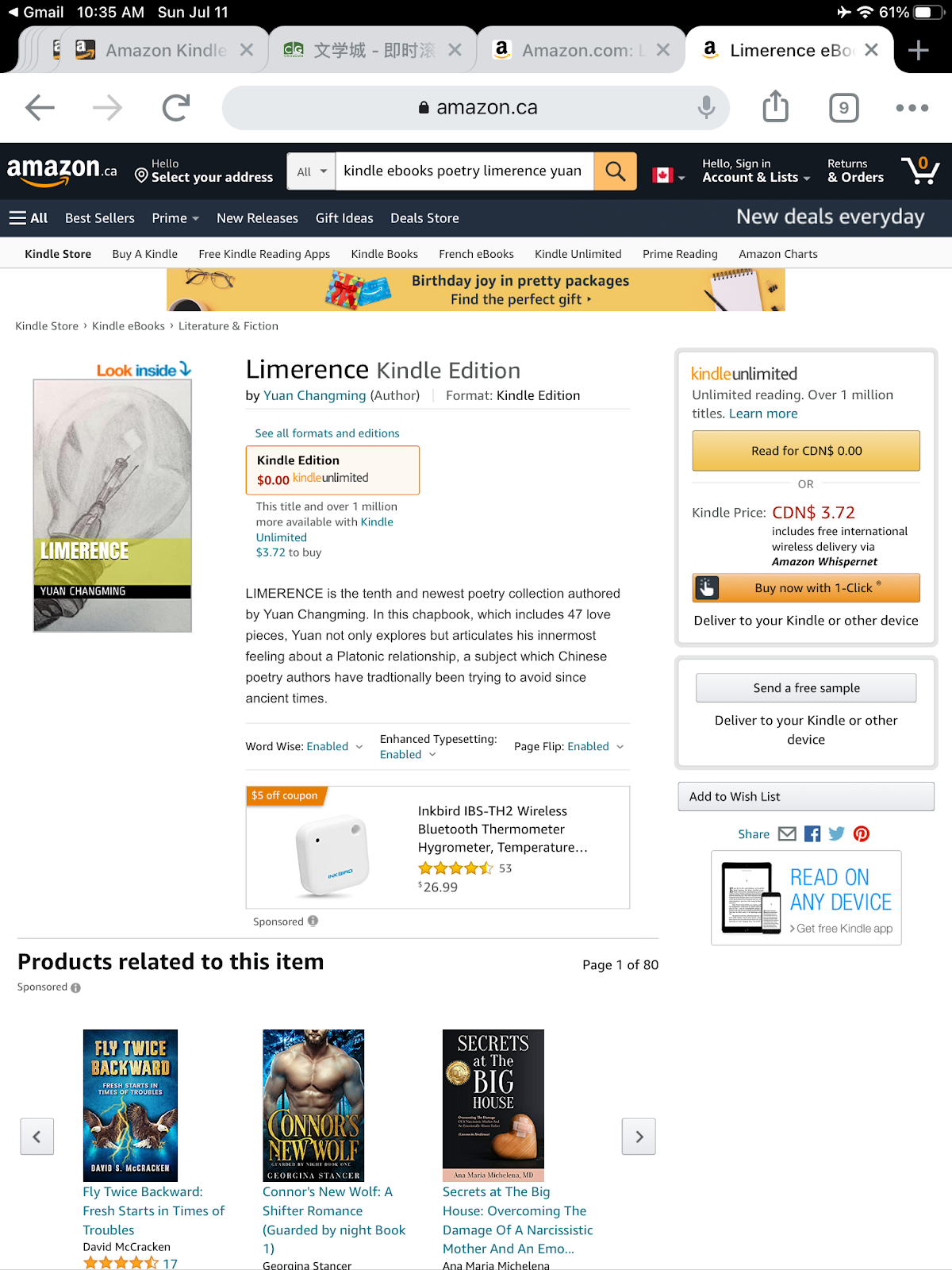Open the shopping cart icon
The image size is (952, 1270).
(x=920, y=171)
